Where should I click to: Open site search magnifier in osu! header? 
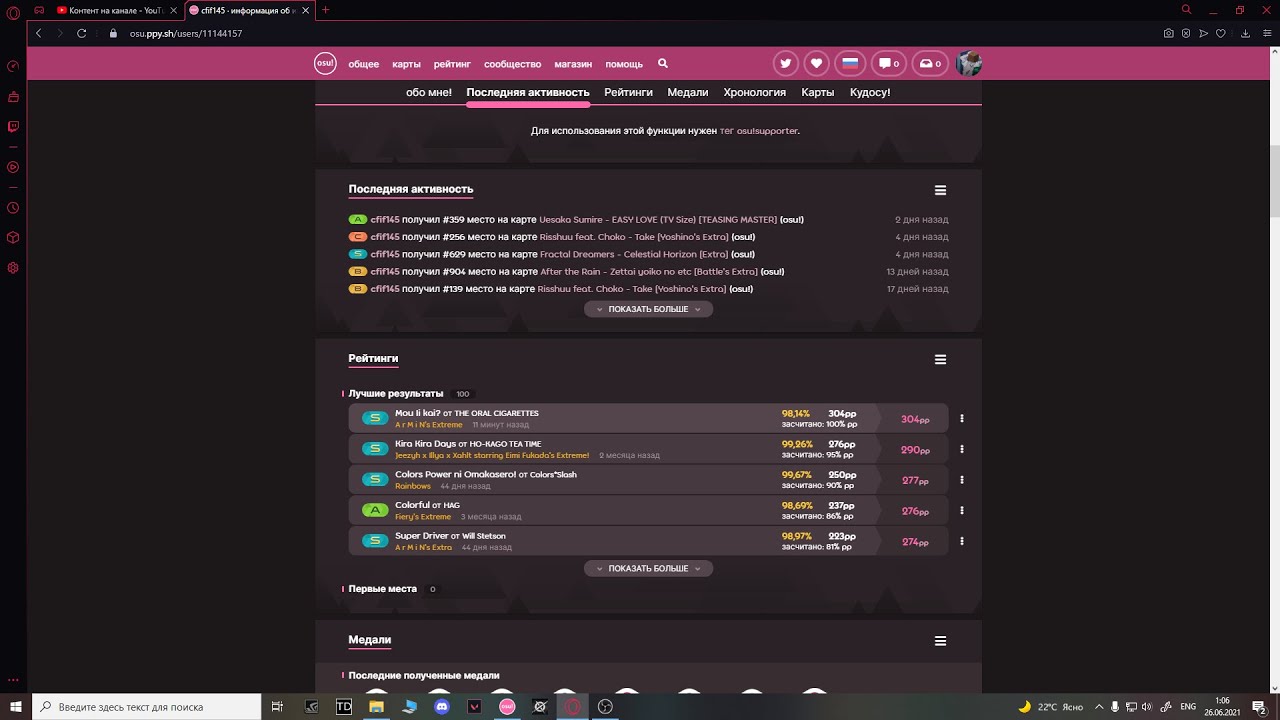(x=662, y=63)
